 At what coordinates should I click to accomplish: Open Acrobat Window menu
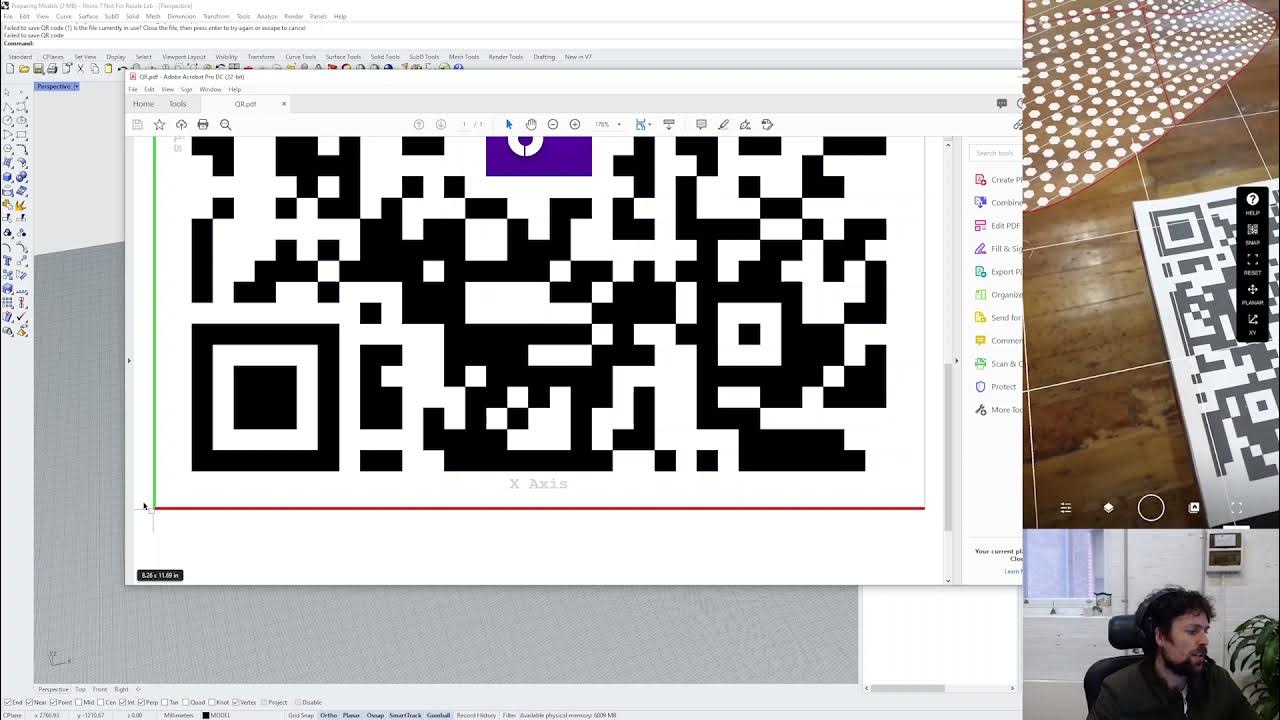click(210, 89)
